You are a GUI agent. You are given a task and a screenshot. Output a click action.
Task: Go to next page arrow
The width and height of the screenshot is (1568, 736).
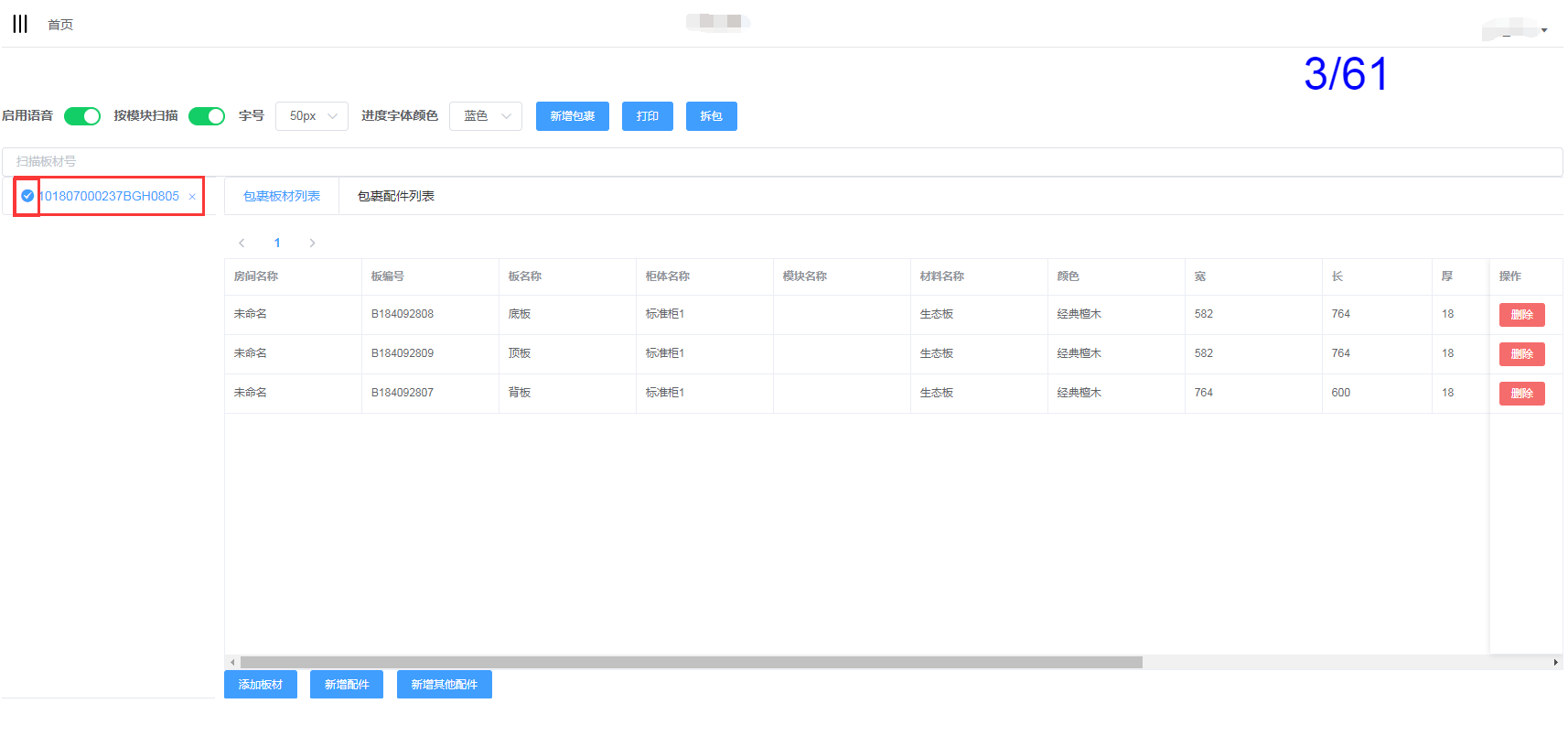click(x=312, y=244)
